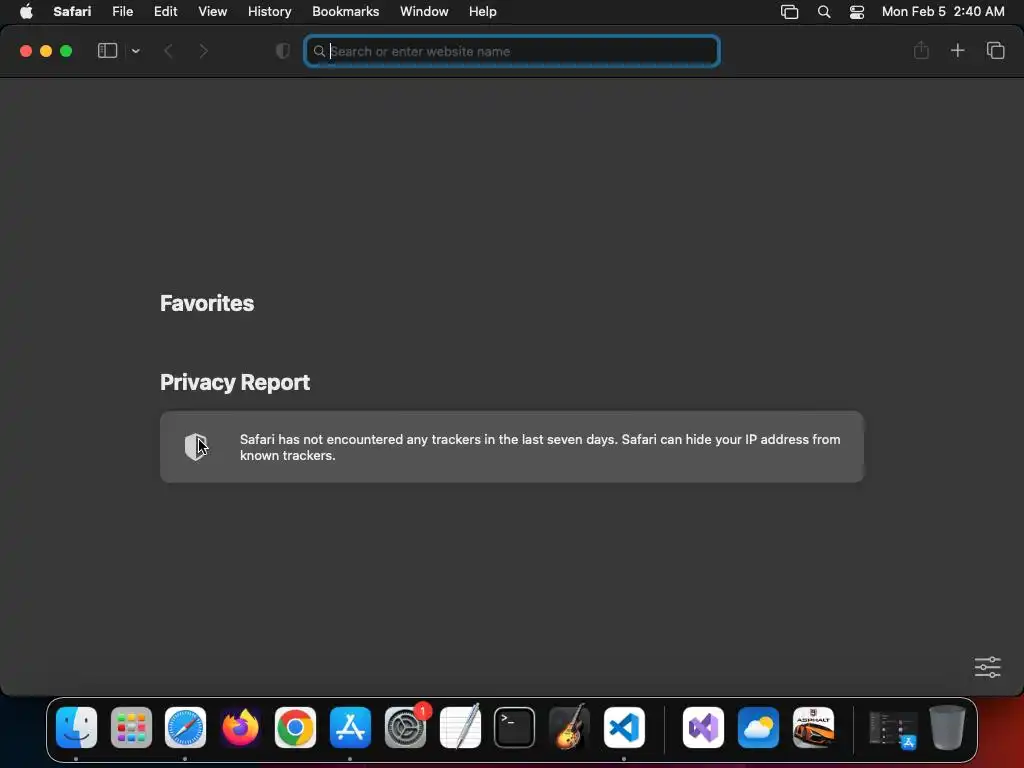Click the Favorites heading
This screenshot has width=1024, height=768.
click(x=207, y=303)
